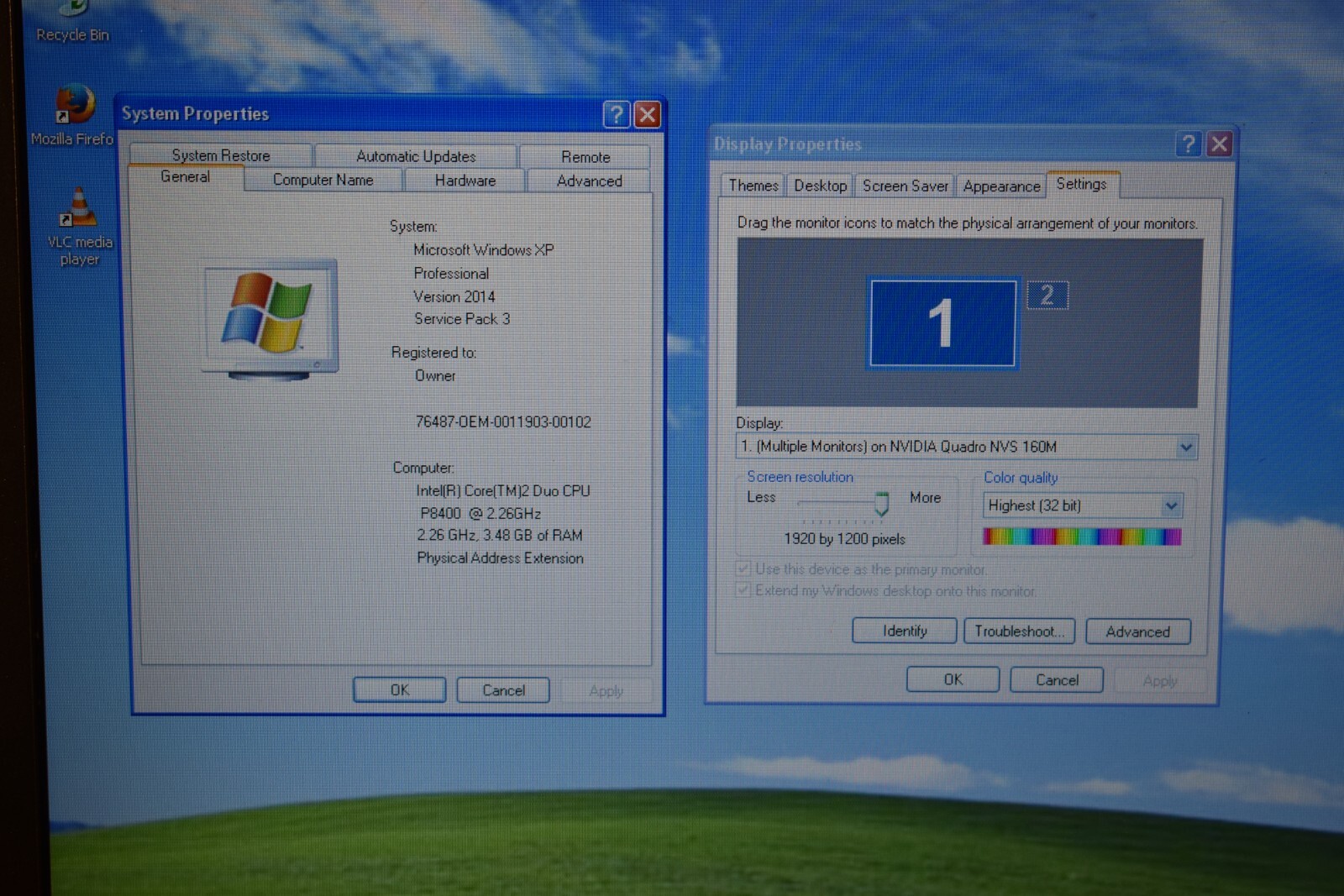1344x896 pixels.
Task: Open the Computer Name tab
Action: click(x=323, y=180)
